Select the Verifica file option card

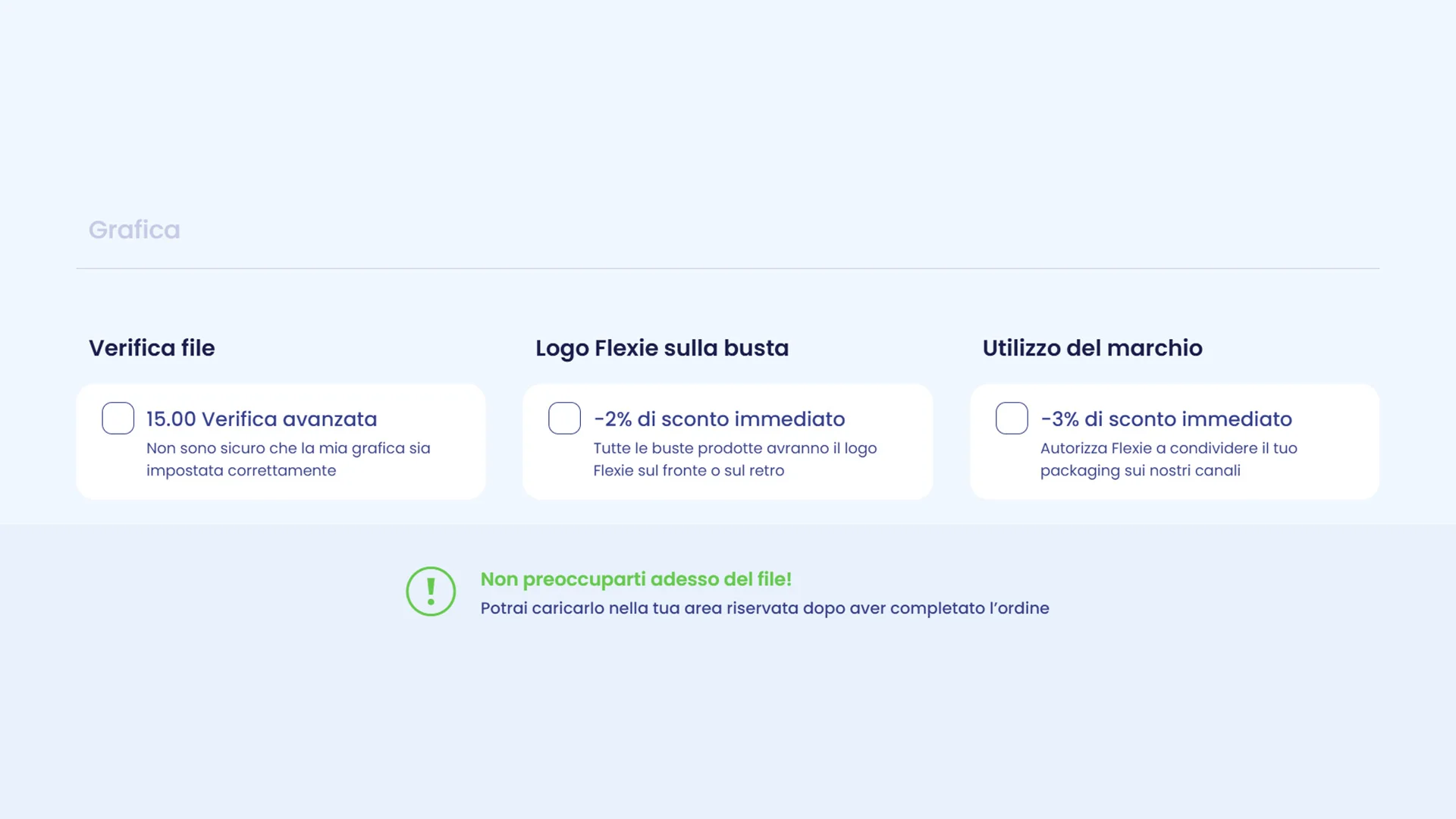click(x=281, y=441)
